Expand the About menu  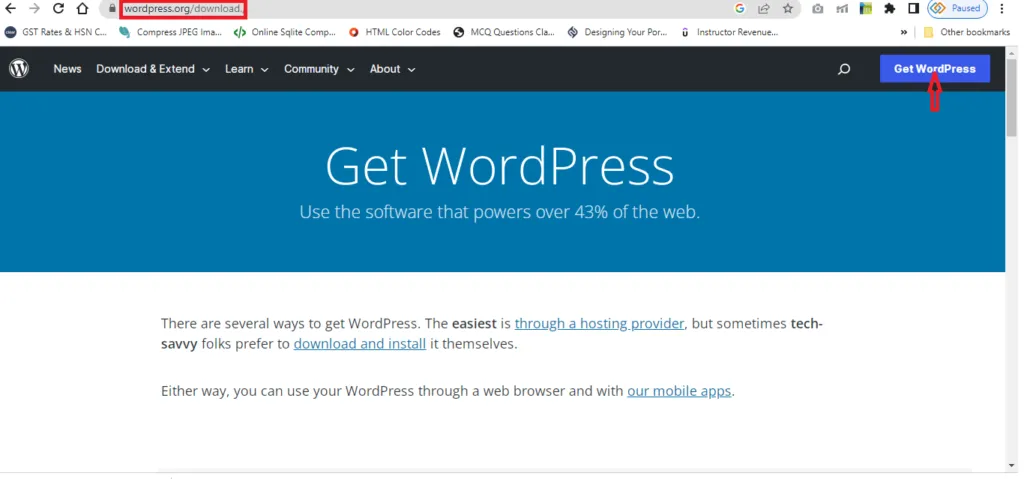point(392,69)
